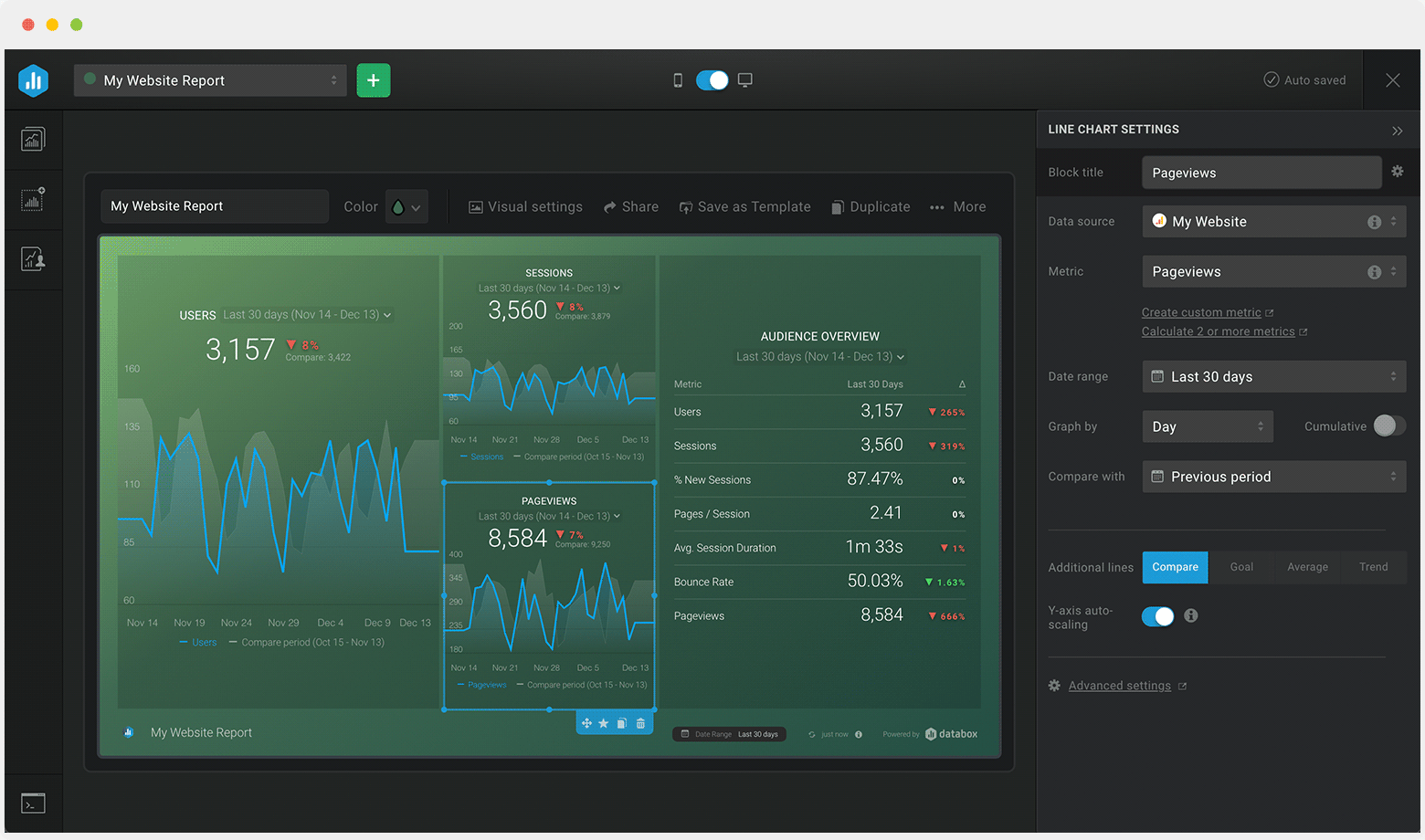This screenshot has height=840, width=1425.
Task: Open the Compare with Previous period dropdown
Action: click(1273, 476)
